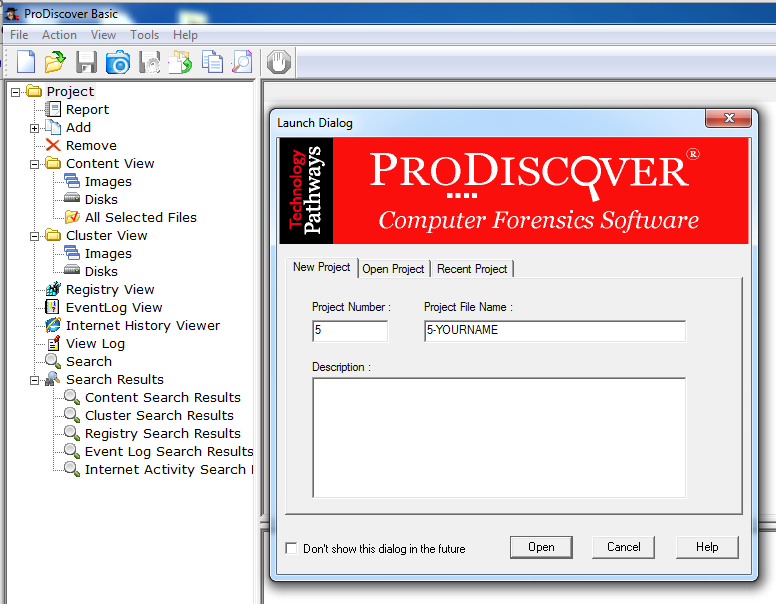Click the magnifier document search toolbar icon
The image size is (776, 604).
(x=242, y=62)
